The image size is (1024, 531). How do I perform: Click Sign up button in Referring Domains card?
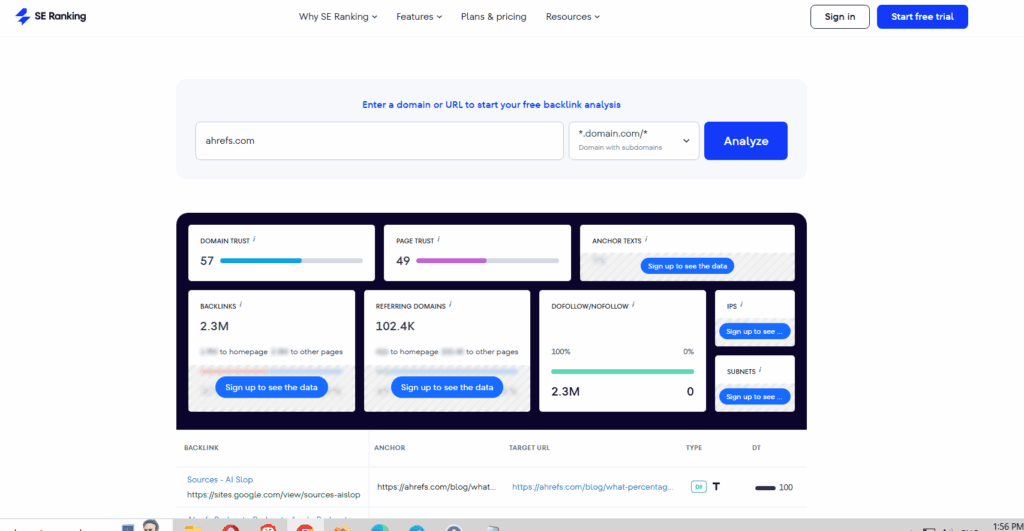coord(447,387)
